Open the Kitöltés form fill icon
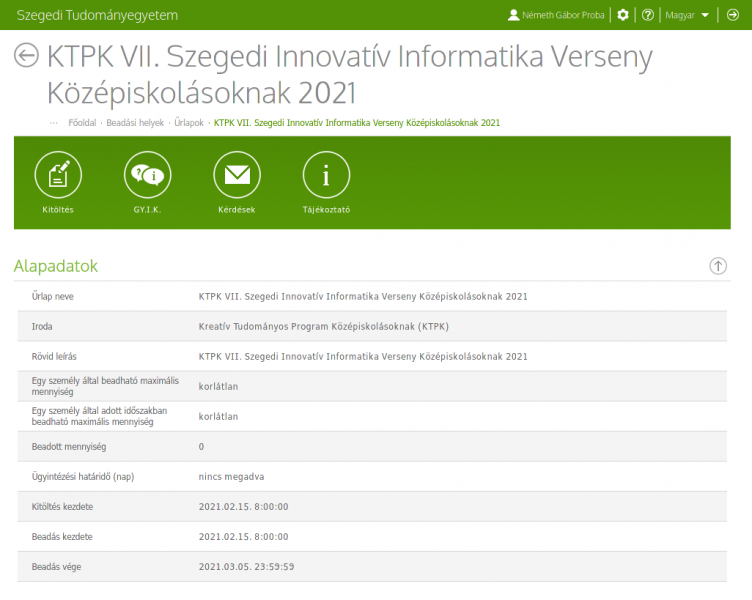The image size is (752, 600). pos(58,176)
